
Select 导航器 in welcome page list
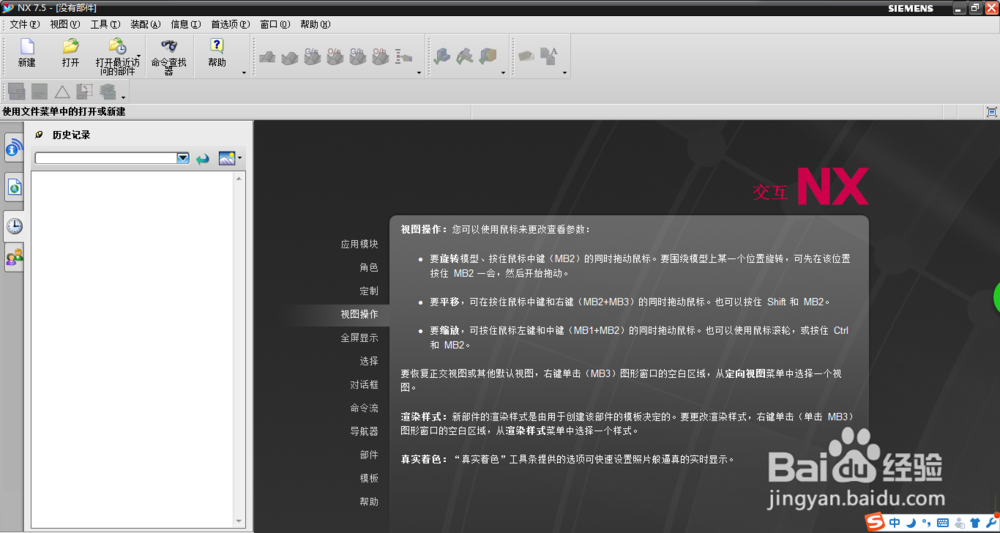[364, 432]
